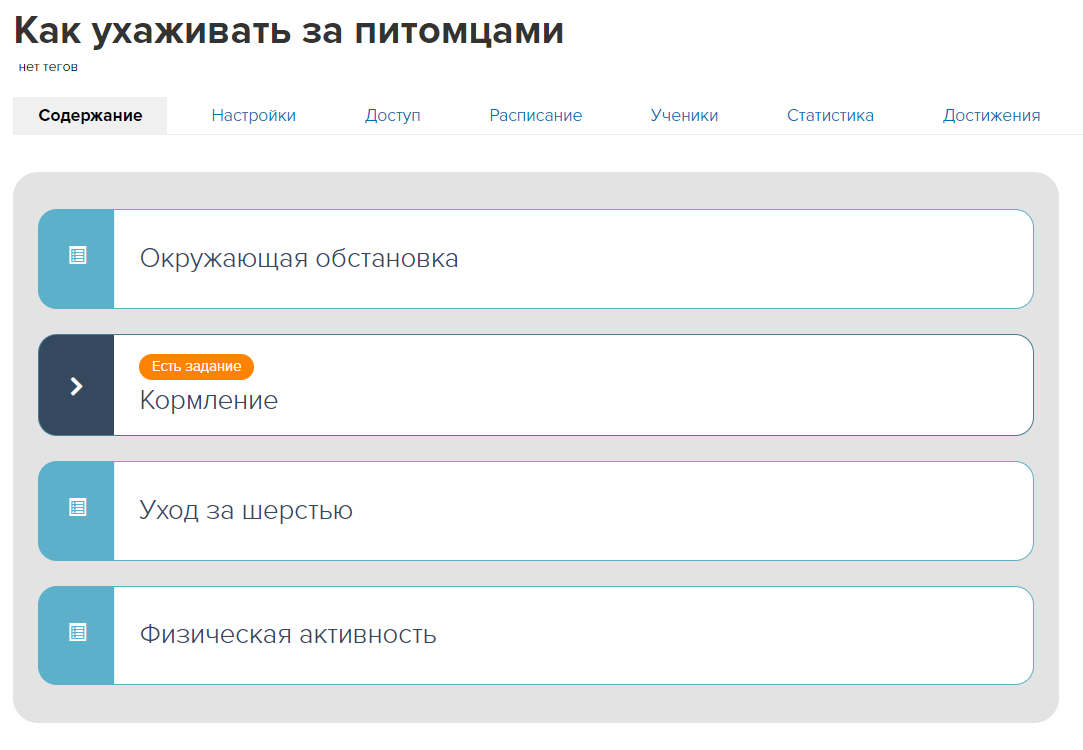The image size is (1083, 750).
Task: Switch to the Содержание tab
Action: (90, 116)
